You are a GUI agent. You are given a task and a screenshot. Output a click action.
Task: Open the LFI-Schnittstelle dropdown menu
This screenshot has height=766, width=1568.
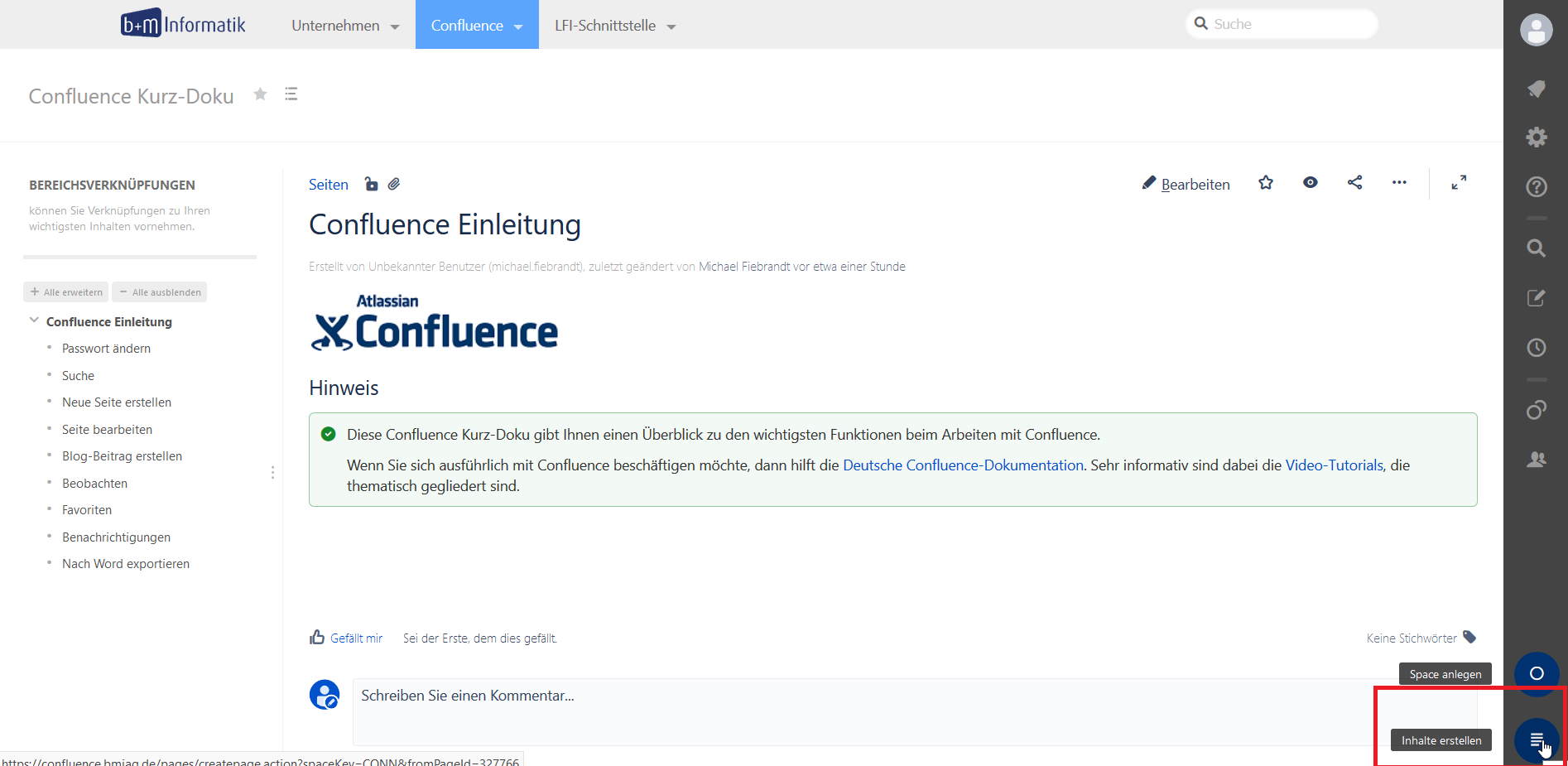pyautogui.click(x=615, y=26)
